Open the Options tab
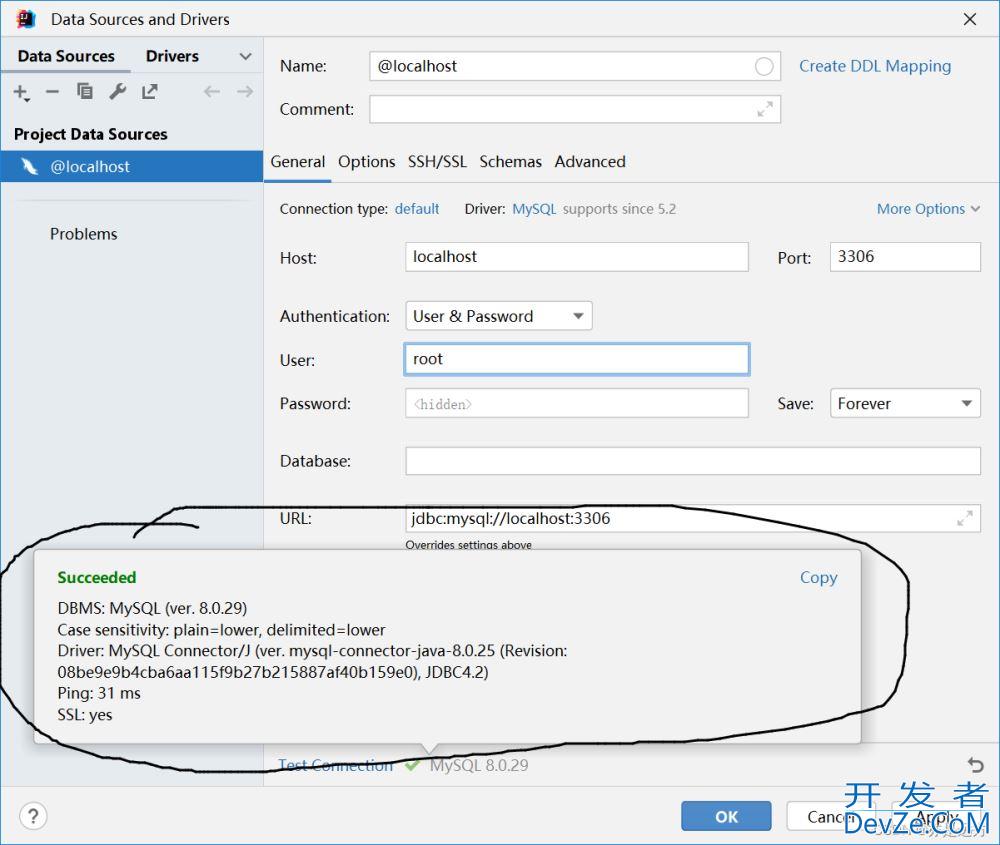This screenshot has width=1000, height=845. tap(367, 162)
